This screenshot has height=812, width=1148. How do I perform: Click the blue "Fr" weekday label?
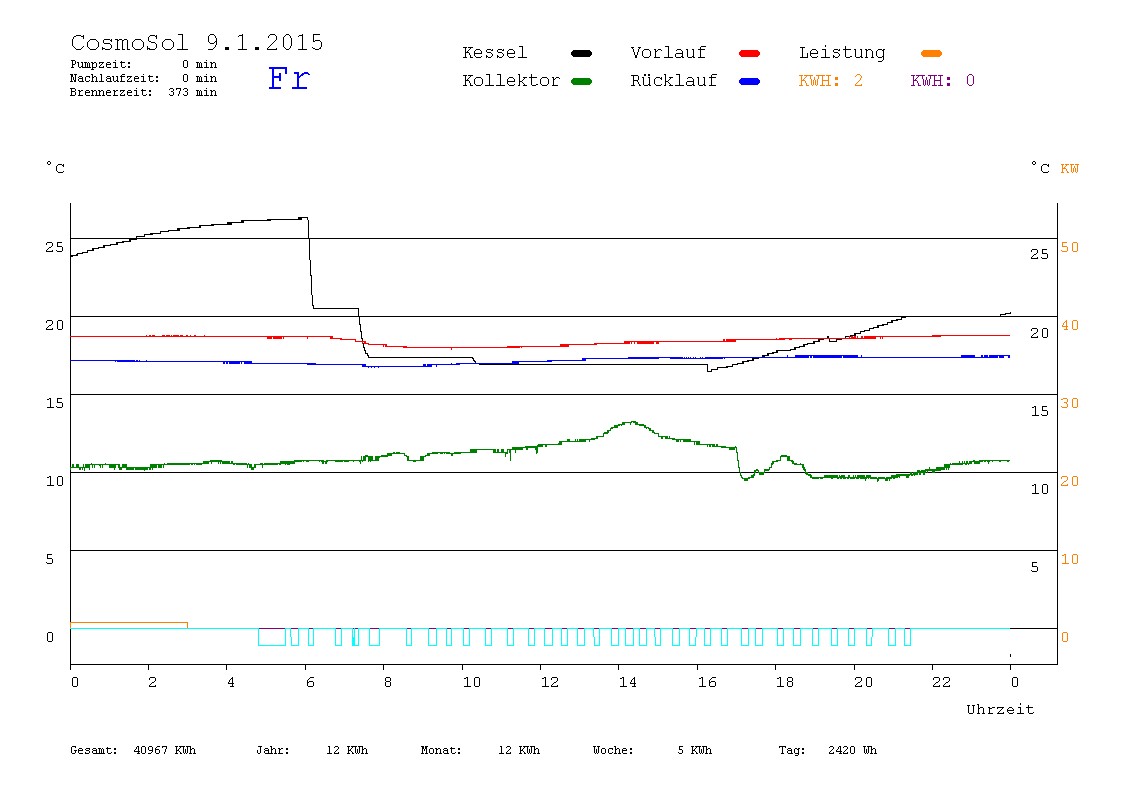[289, 78]
